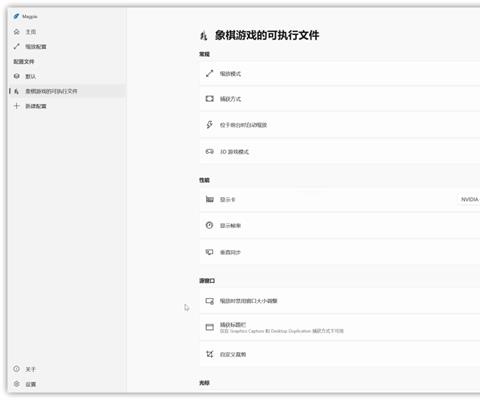This screenshot has height=400, width=480.
Task: Click the disable window resizing icon
Action: 209,301
